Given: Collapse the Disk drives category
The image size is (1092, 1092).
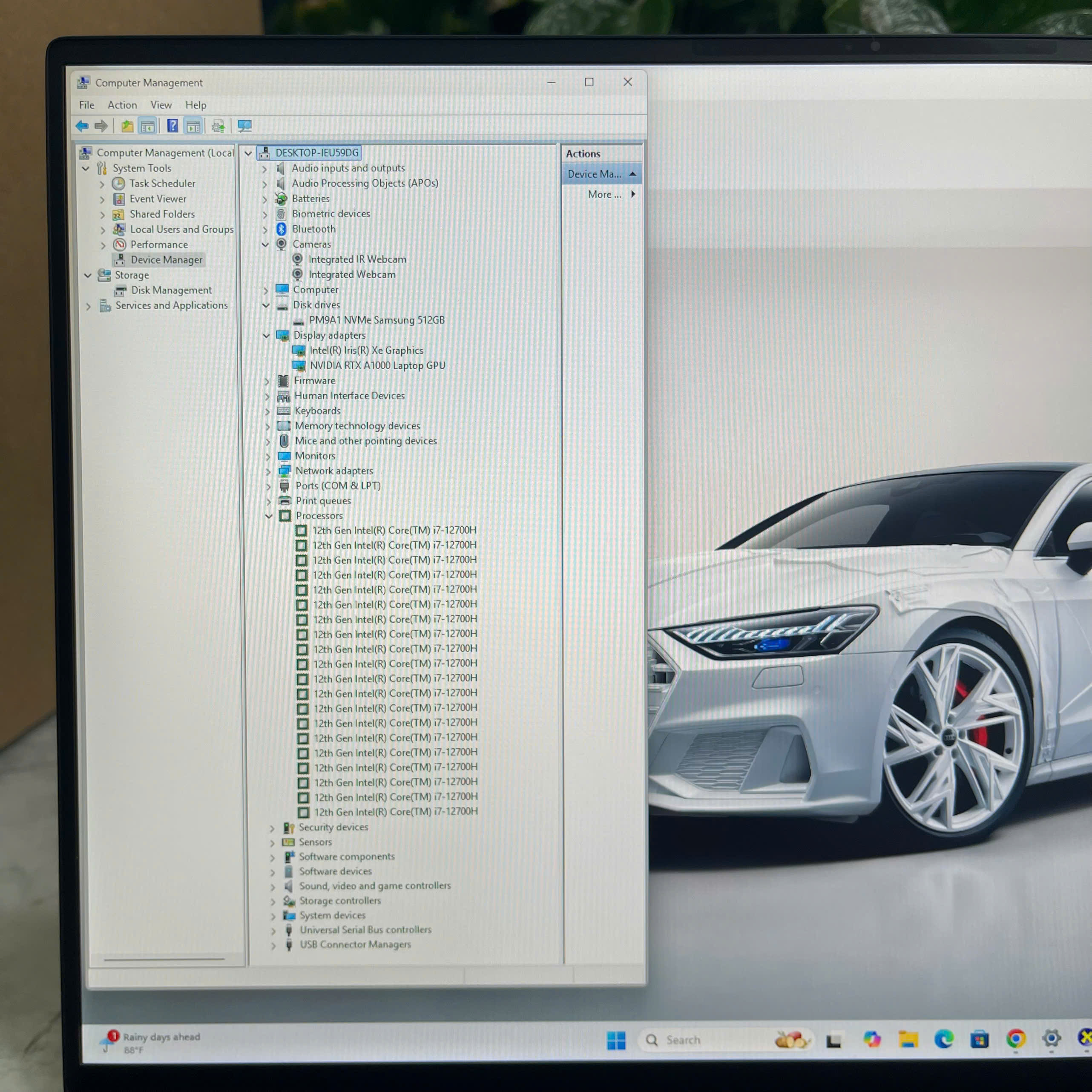Looking at the screenshot, I should pyautogui.click(x=266, y=305).
